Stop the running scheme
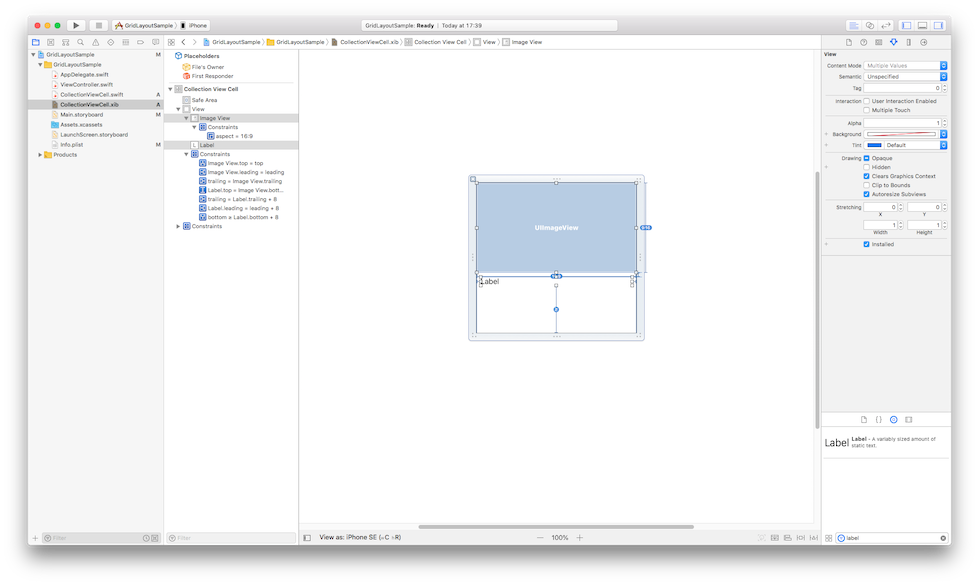 (98, 26)
